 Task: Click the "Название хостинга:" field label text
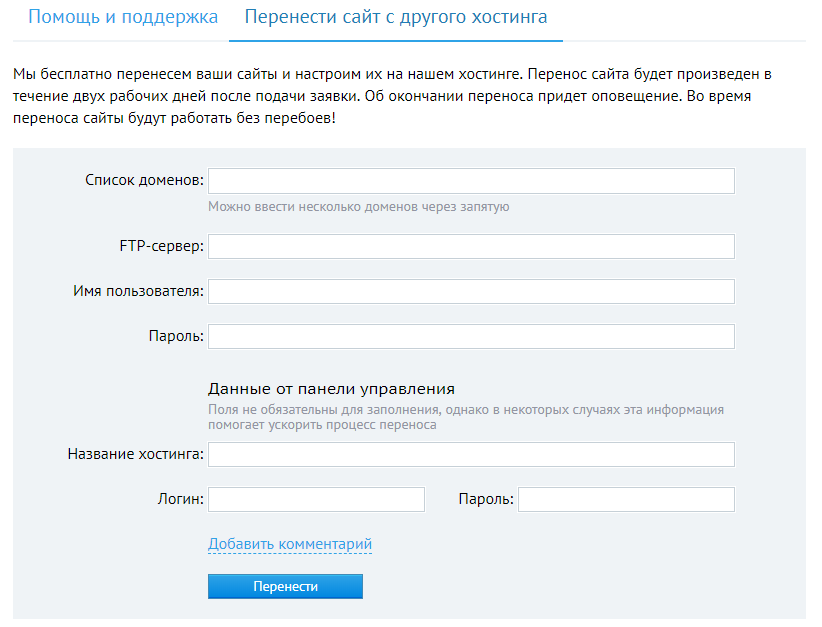135,455
